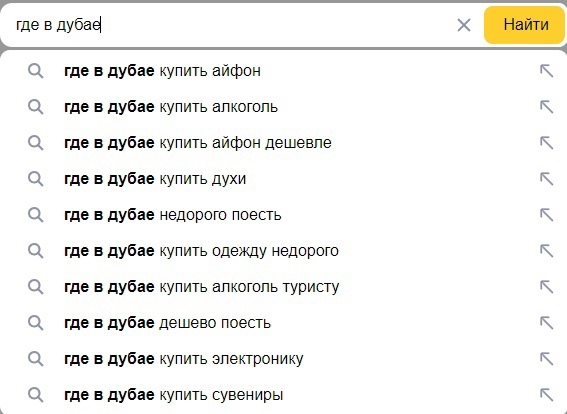The image size is (567, 414).
Task: Click the magnifier icon next to 'дешево поесть'
Action: [36, 323]
